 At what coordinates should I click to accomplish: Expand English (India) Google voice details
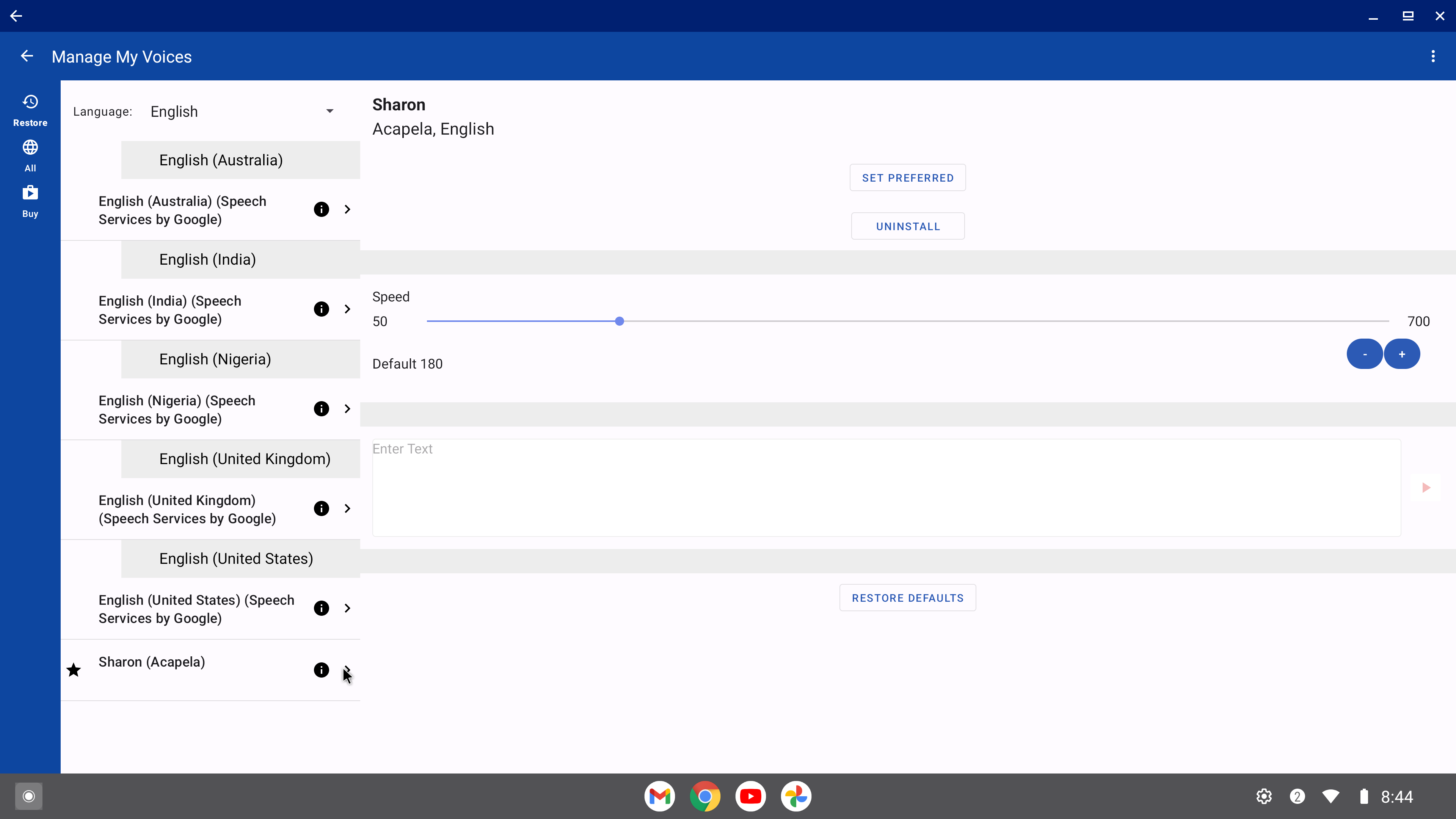347,309
